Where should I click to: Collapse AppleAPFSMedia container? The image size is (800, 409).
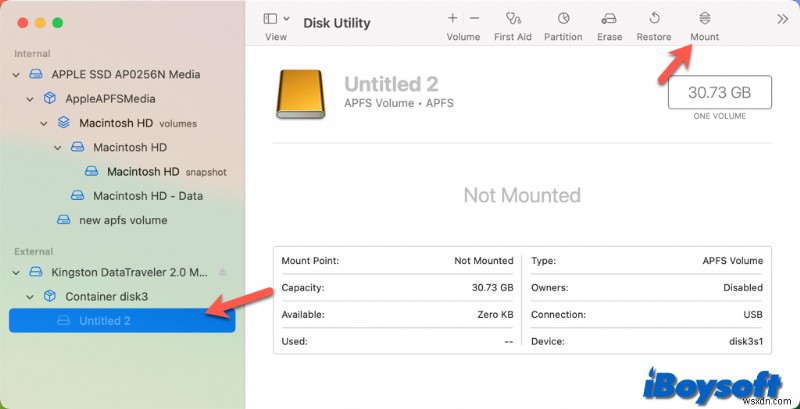pos(30,99)
